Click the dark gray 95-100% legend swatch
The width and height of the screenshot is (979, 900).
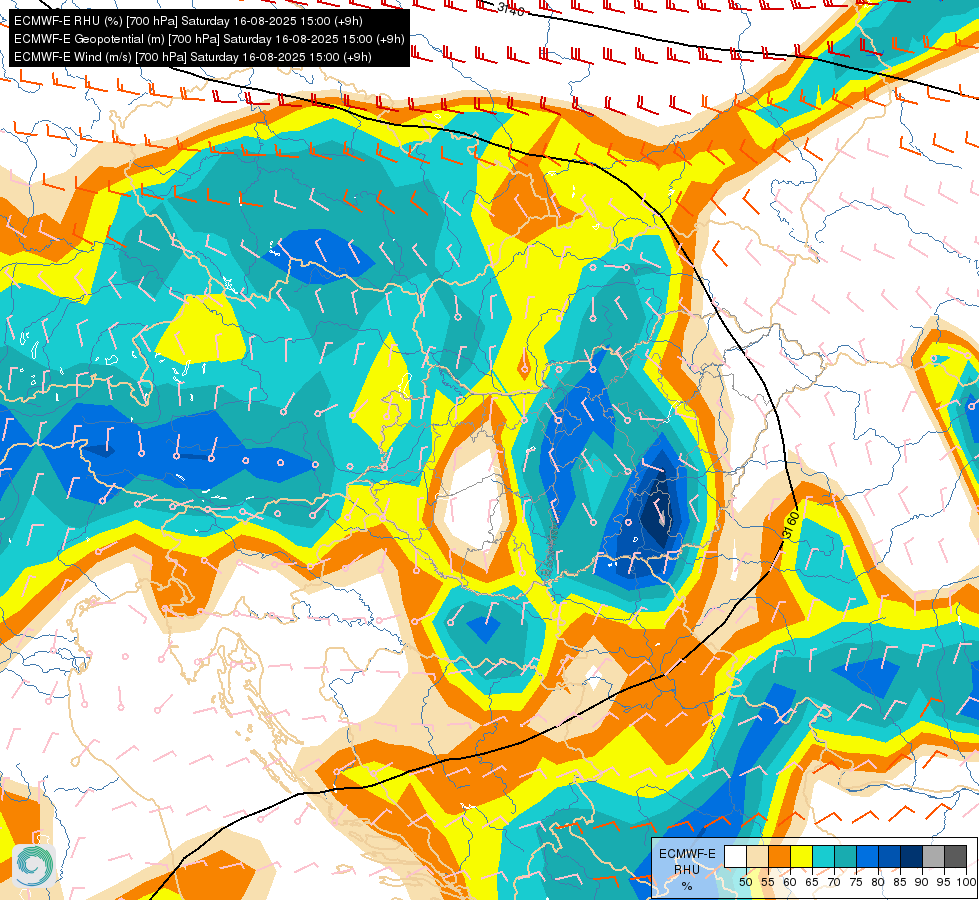pyautogui.click(x=955, y=856)
